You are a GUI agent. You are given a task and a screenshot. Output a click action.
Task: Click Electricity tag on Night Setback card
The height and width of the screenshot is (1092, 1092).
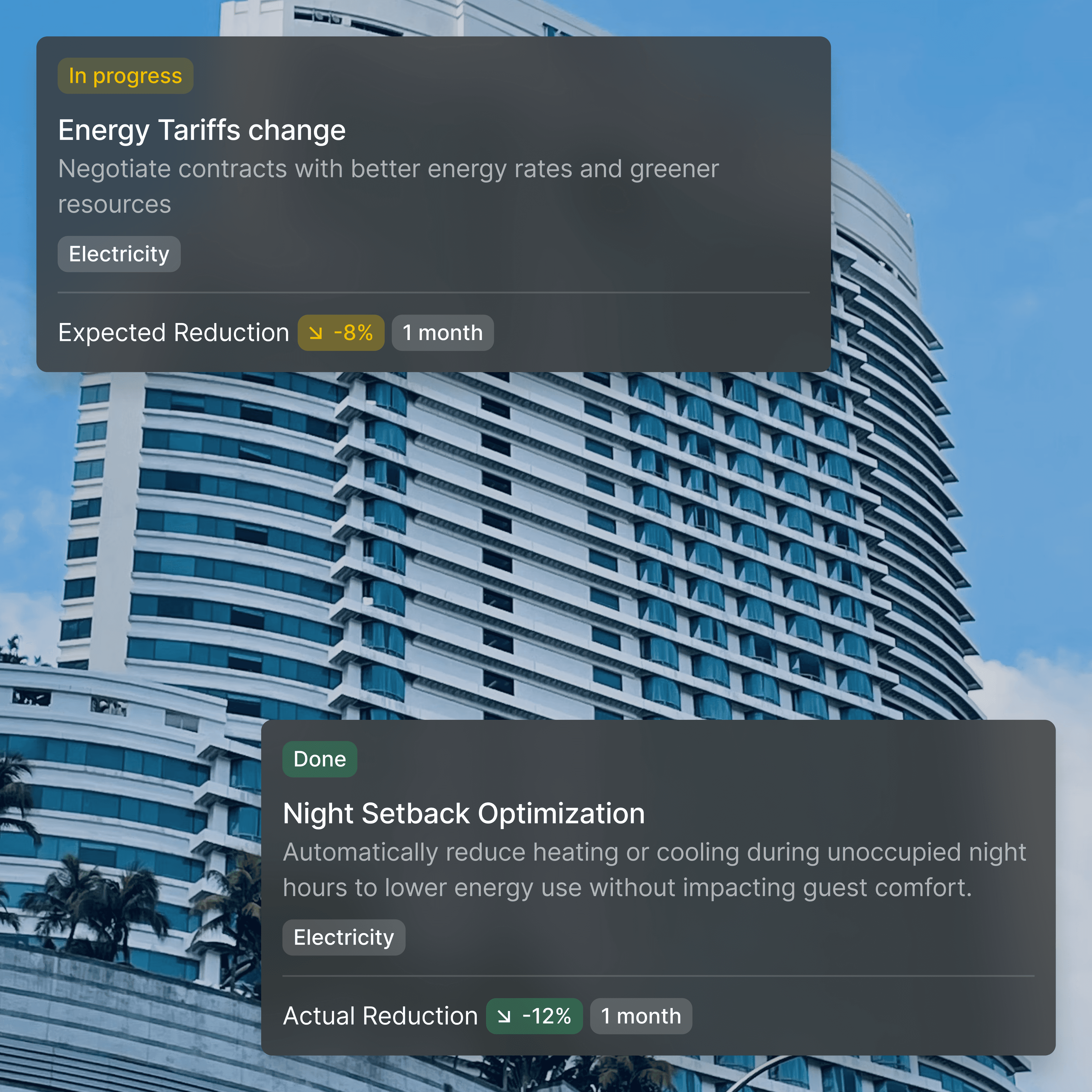point(344,937)
